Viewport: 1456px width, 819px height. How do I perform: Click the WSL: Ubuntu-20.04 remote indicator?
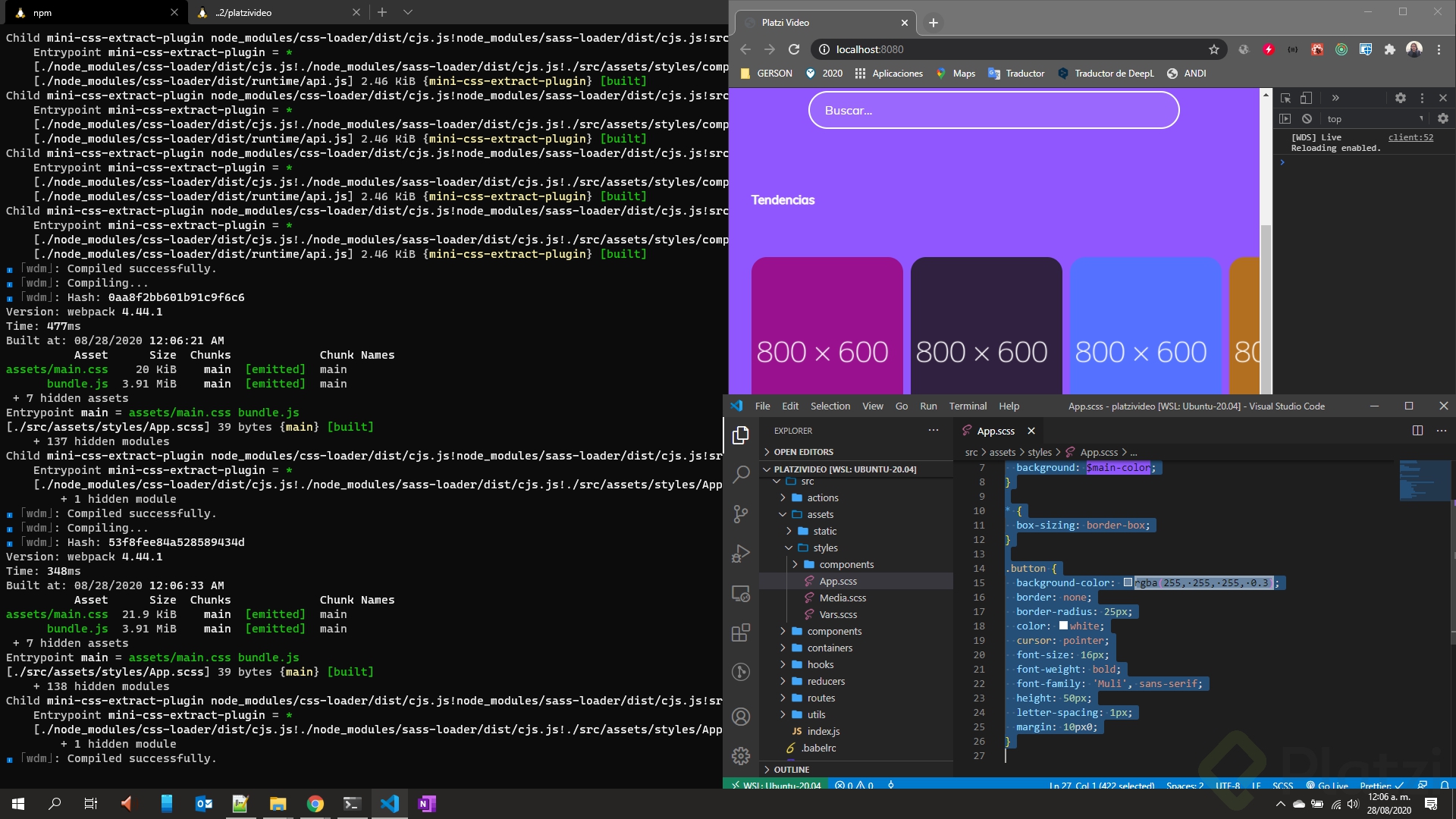pyautogui.click(x=776, y=785)
